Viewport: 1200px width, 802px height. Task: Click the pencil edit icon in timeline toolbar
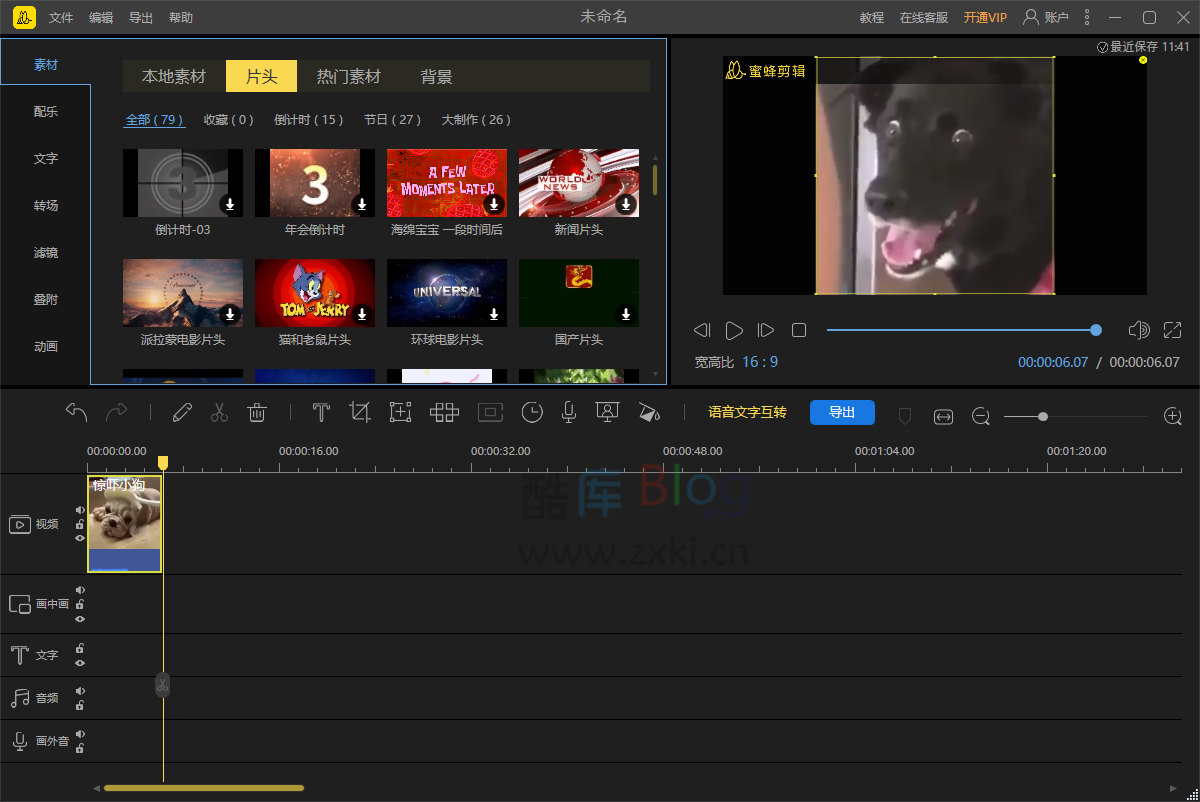click(182, 412)
